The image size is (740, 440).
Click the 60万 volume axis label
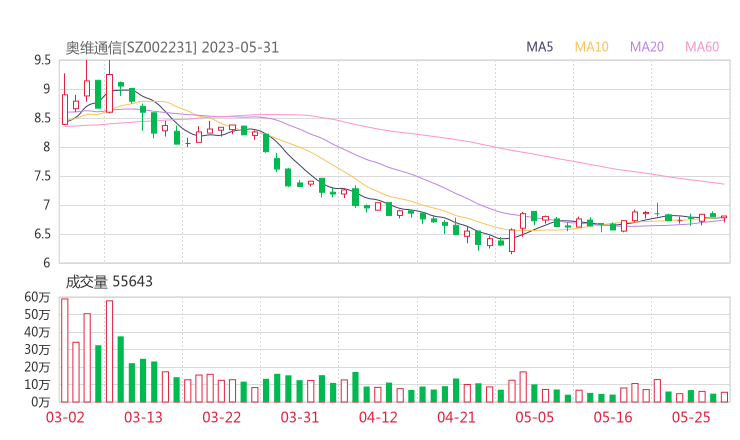tap(37, 297)
